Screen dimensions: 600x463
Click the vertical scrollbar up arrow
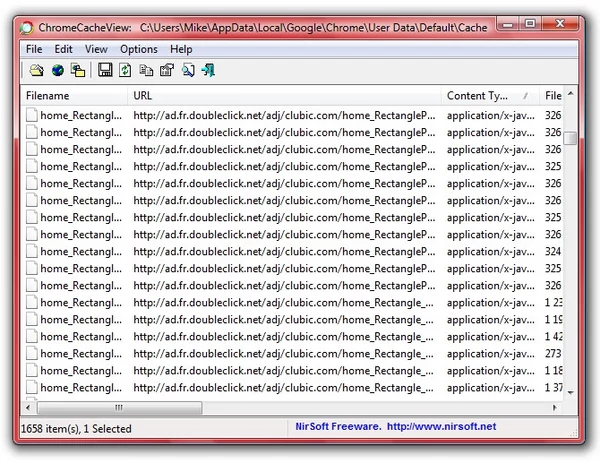(x=571, y=93)
